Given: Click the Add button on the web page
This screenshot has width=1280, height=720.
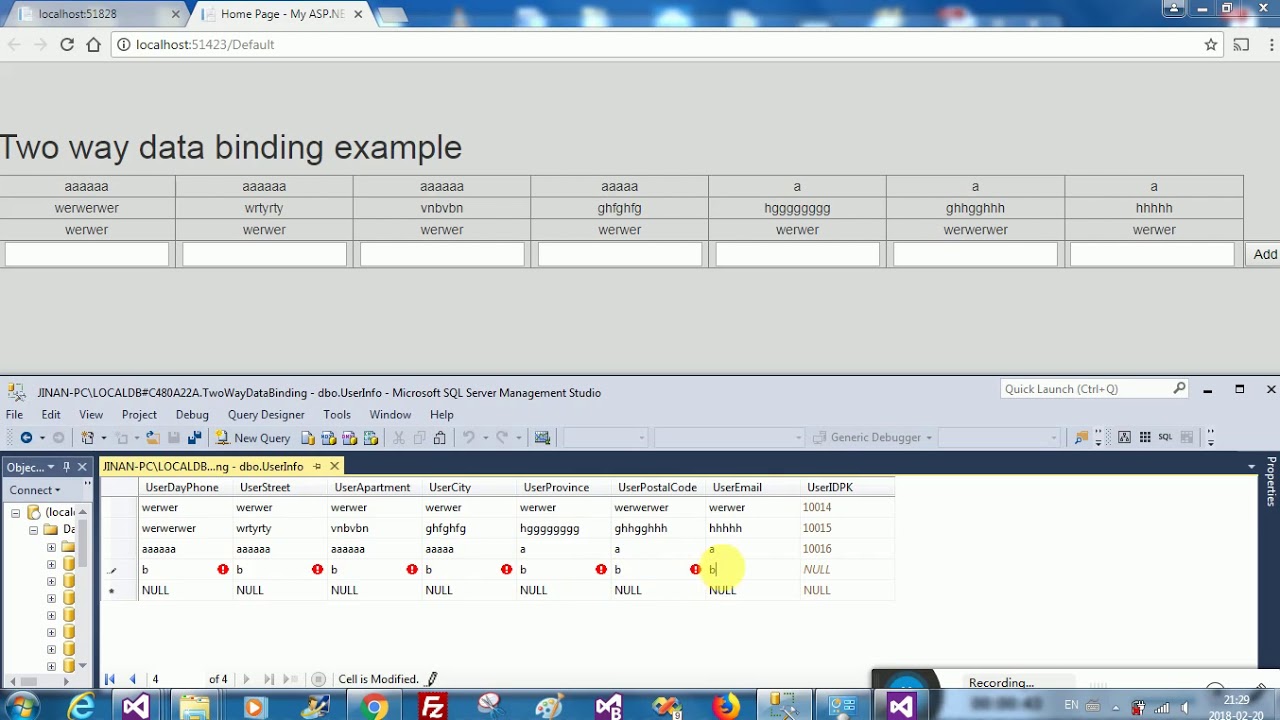Looking at the screenshot, I should click(x=1265, y=254).
